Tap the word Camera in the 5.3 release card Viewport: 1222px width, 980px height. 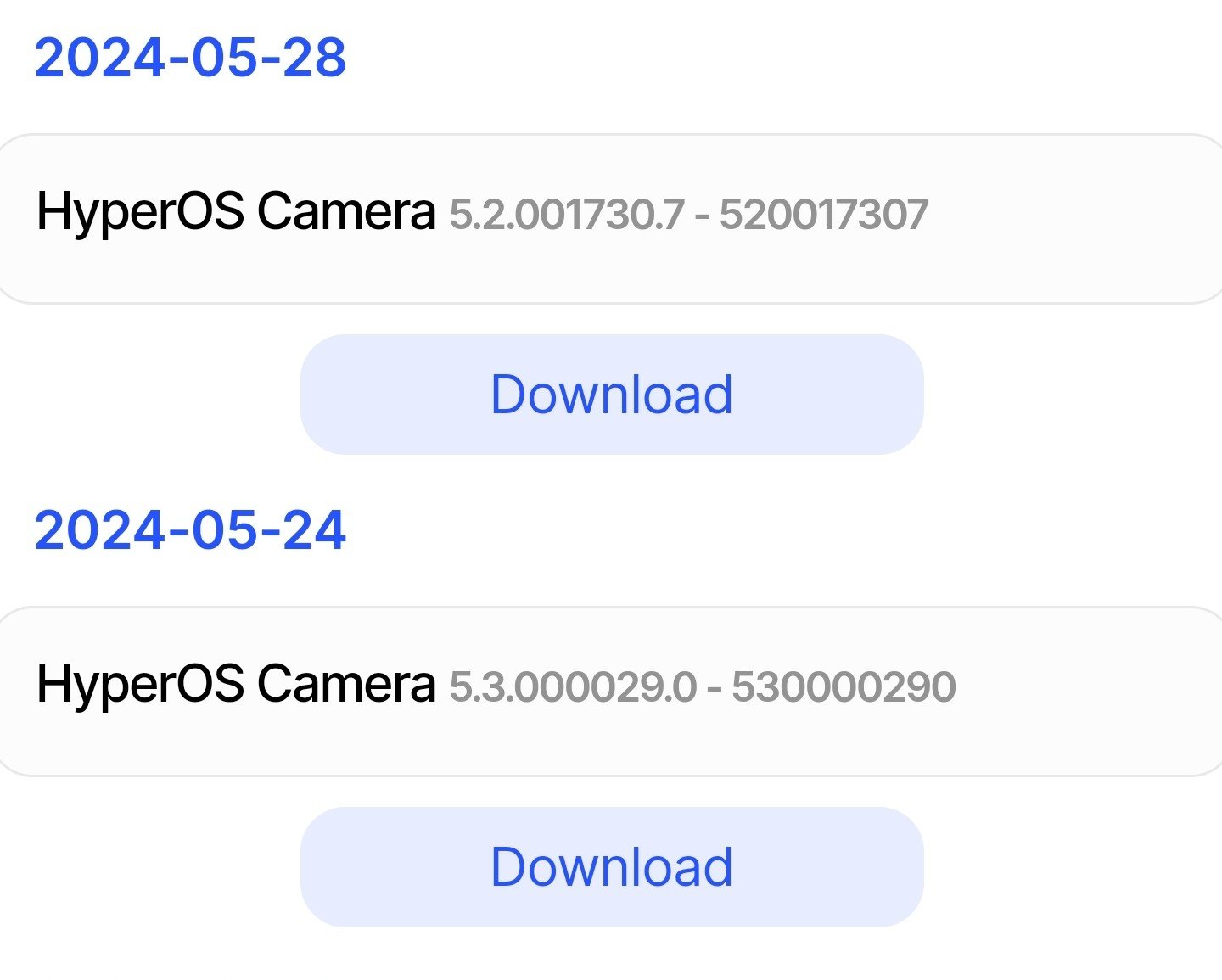(x=345, y=684)
